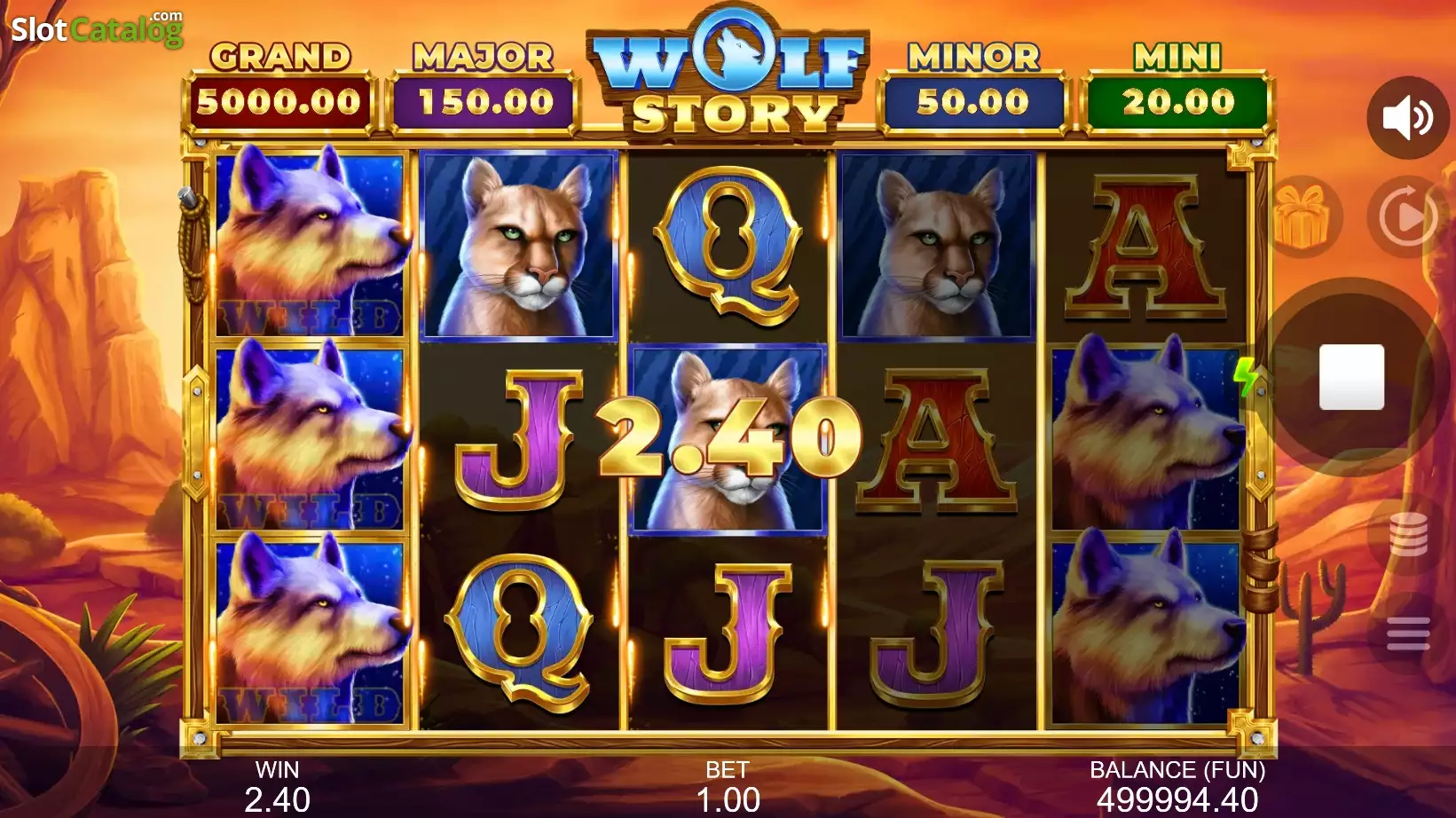
Task: Select the MINOR 50.00 jackpot panel
Action: pyautogui.click(x=973, y=87)
